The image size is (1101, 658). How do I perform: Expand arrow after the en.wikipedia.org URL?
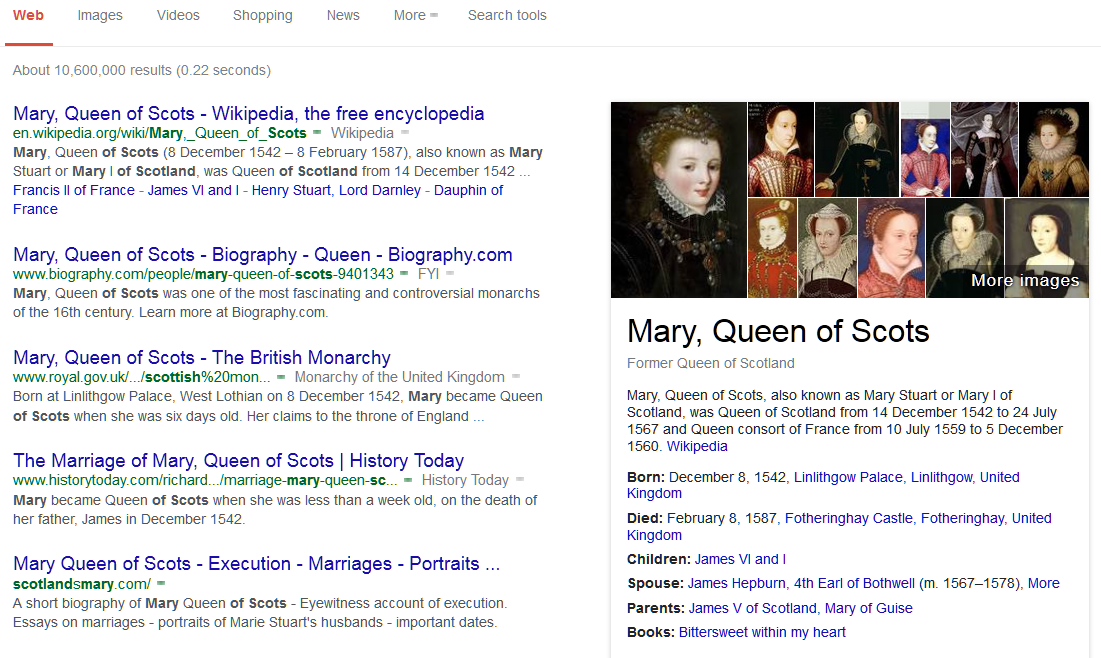(x=317, y=132)
